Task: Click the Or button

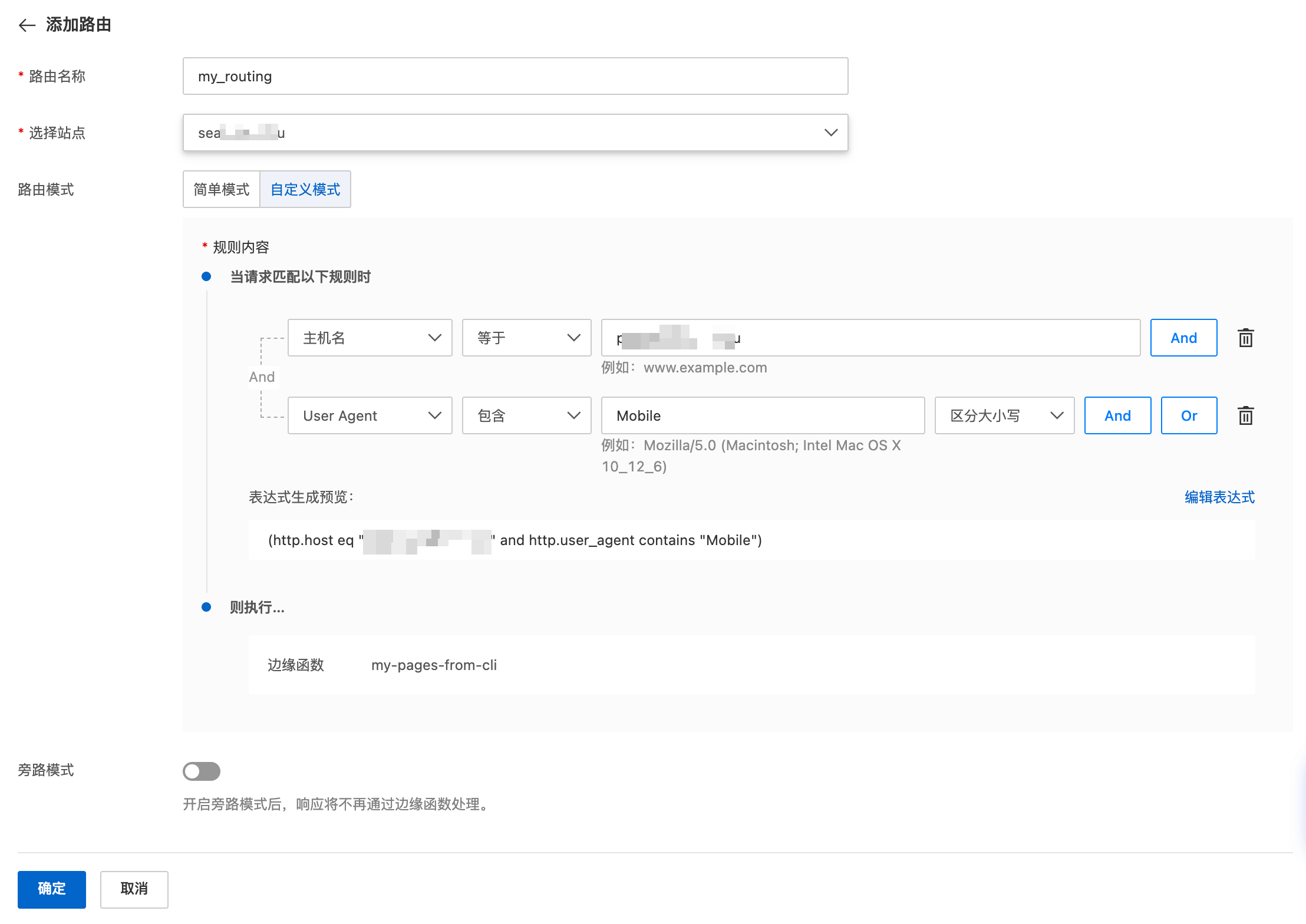Action: (x=1189, y=416)
